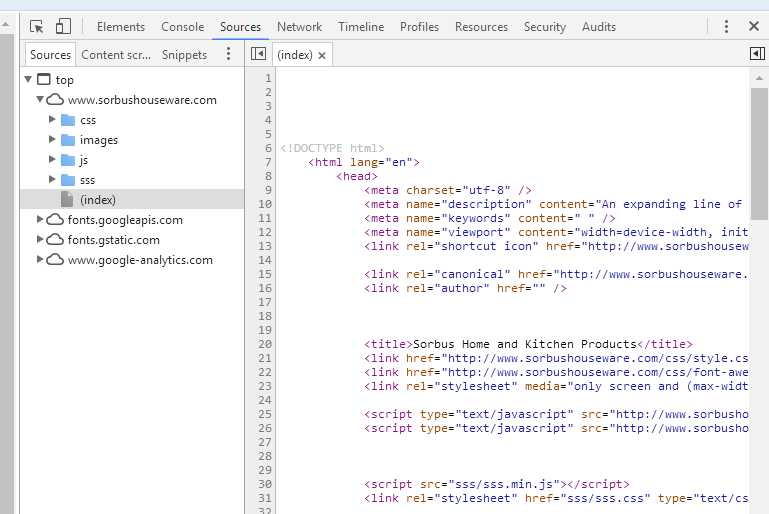Screen dimensions: 769x514
Task: Click the www.sorbushouseware.com cloud icon
Action: [55, 100]
